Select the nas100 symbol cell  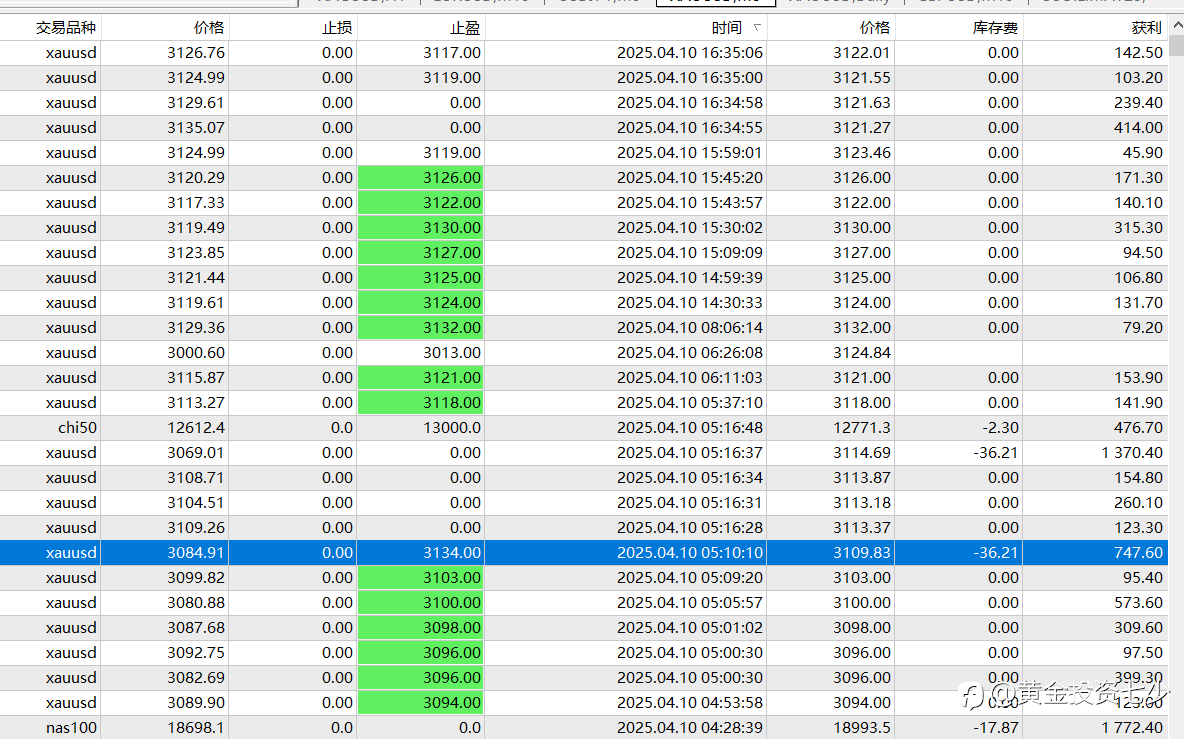pos(71,728)
